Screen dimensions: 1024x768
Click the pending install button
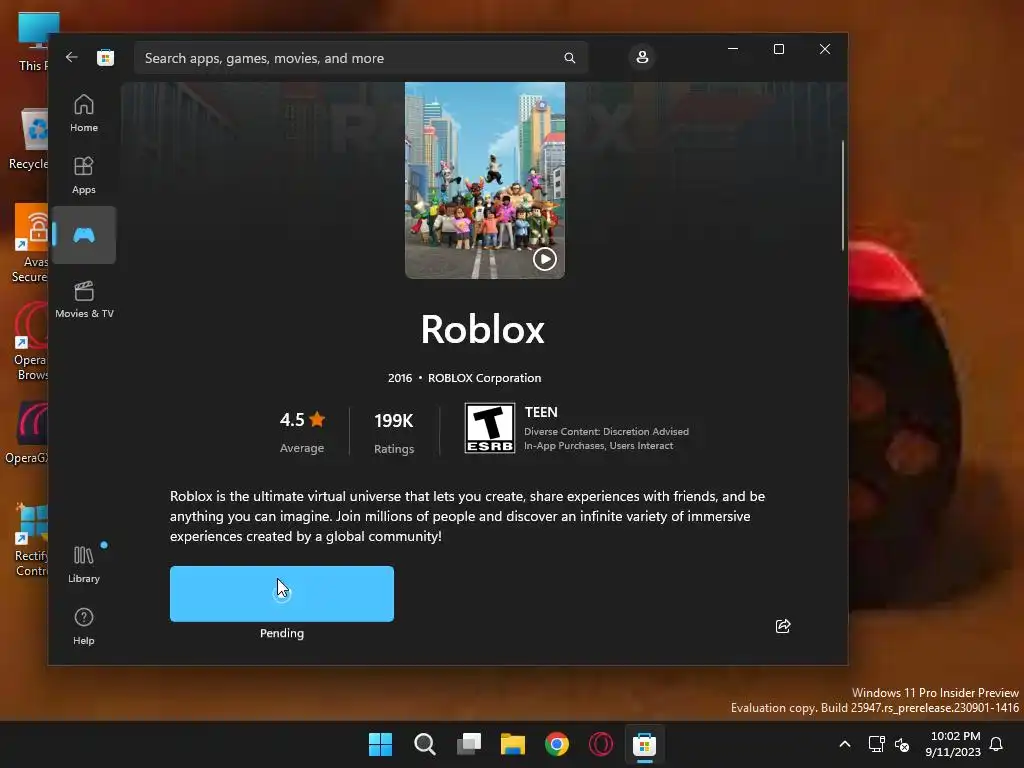(x=281, y=594)
